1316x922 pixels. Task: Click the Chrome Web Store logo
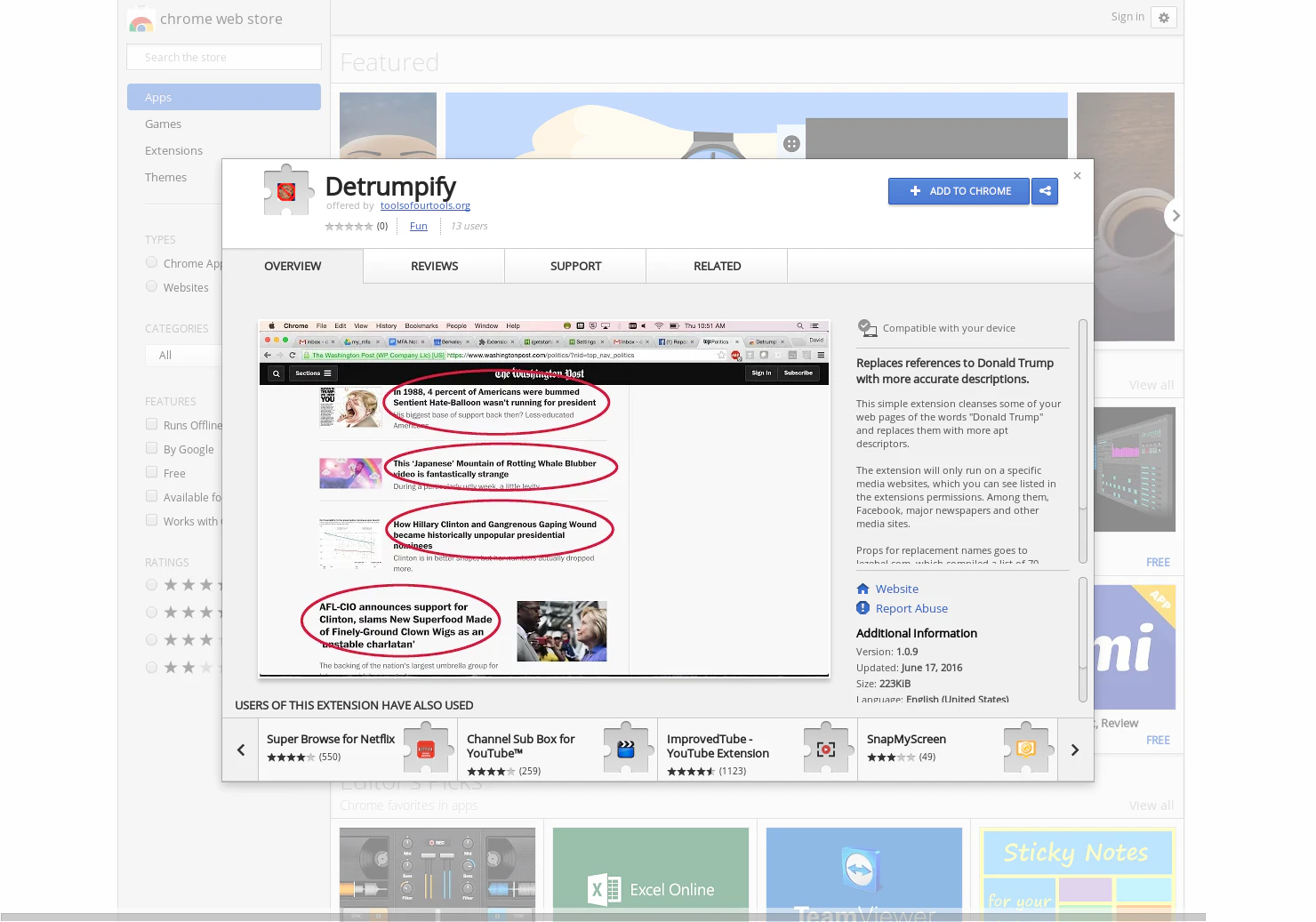pyautogui.click(x=140, y=20)
